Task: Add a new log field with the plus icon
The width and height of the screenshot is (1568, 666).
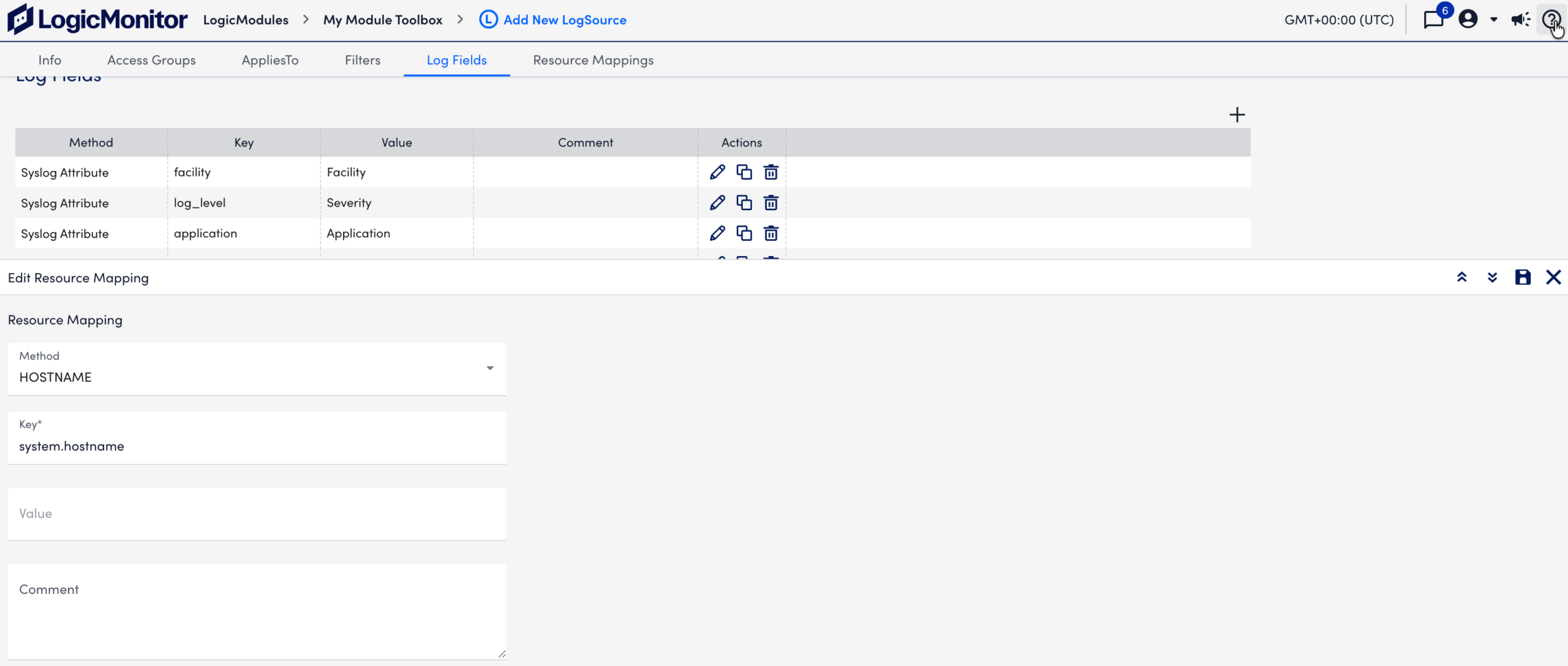Action: tap(1237, 115)
